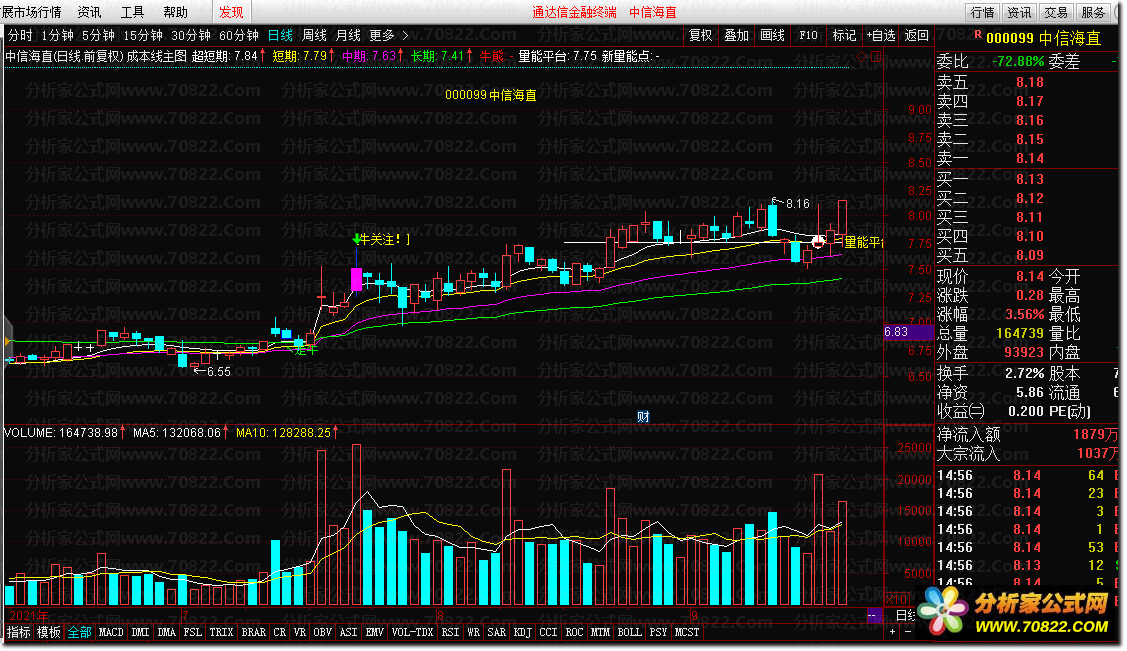Click the 委比 -72.88% value
Viewport: 1127px width, 651px height.
pyautogui.click(x=1017, y=62)
